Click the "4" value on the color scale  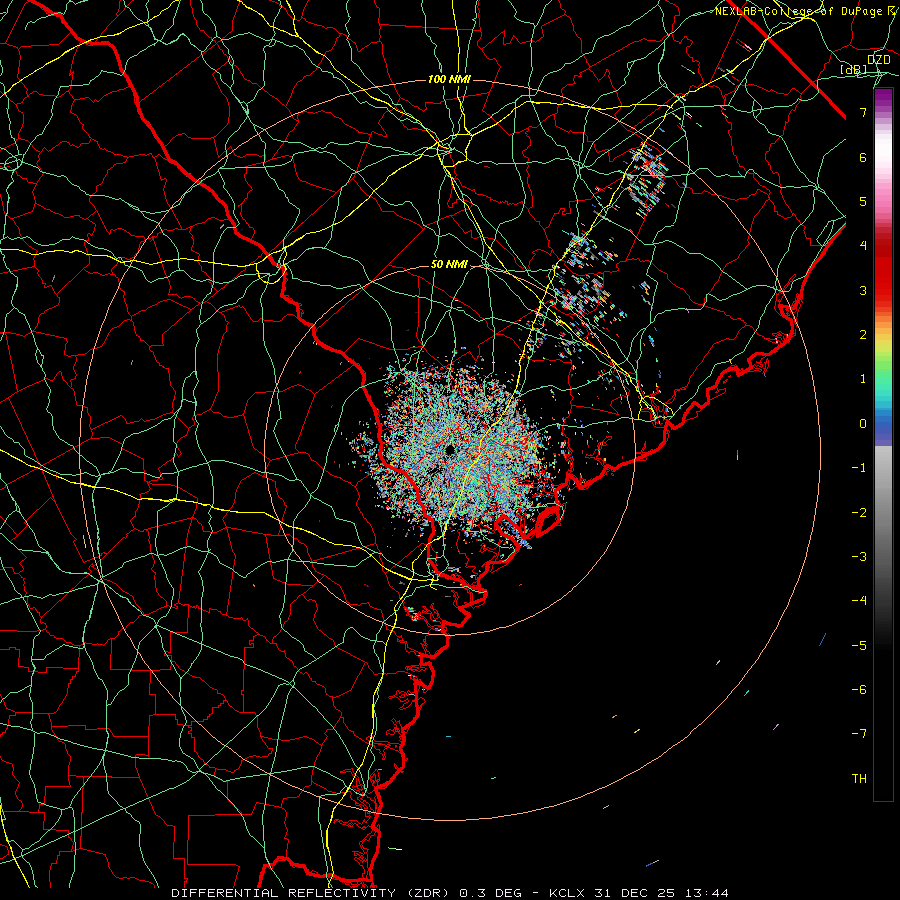pos(863,246)
